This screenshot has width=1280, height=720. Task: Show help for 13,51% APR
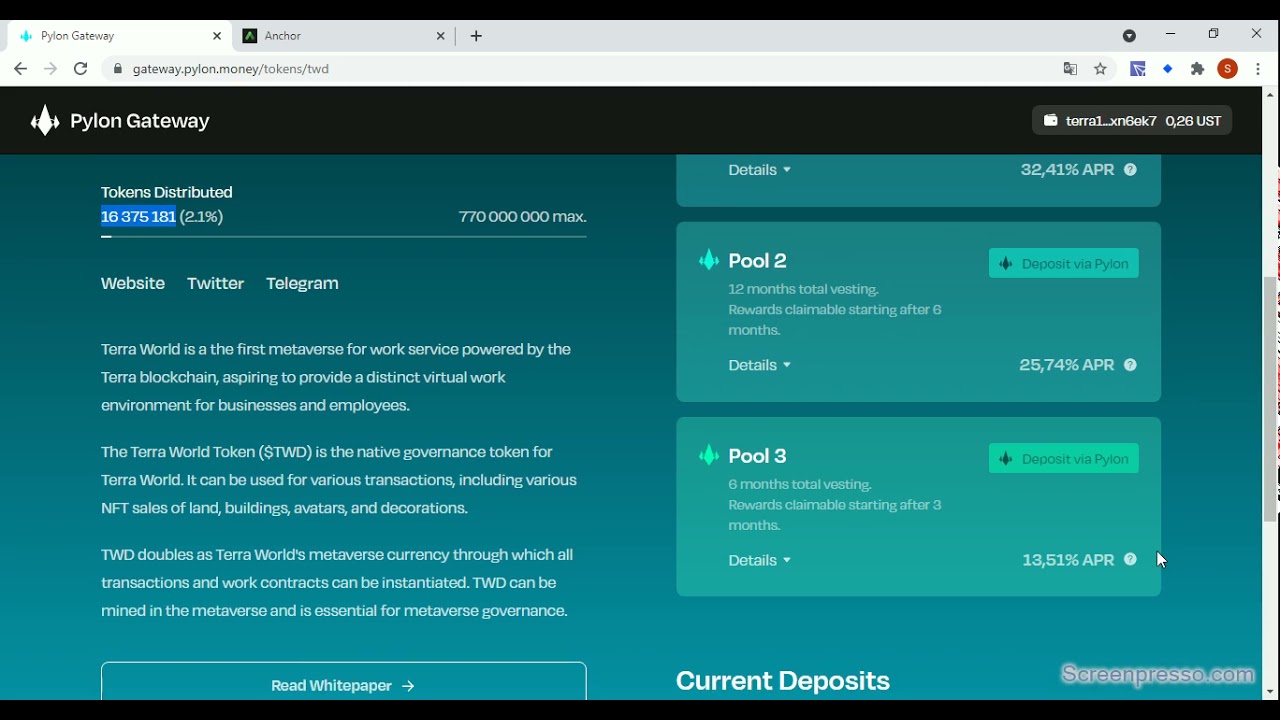(x=1131, y=560)
